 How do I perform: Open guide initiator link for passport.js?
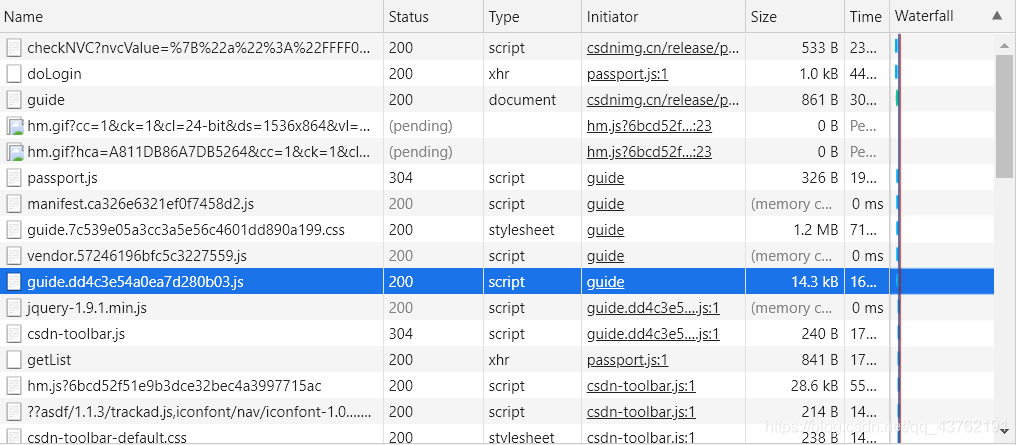point(605,177)
